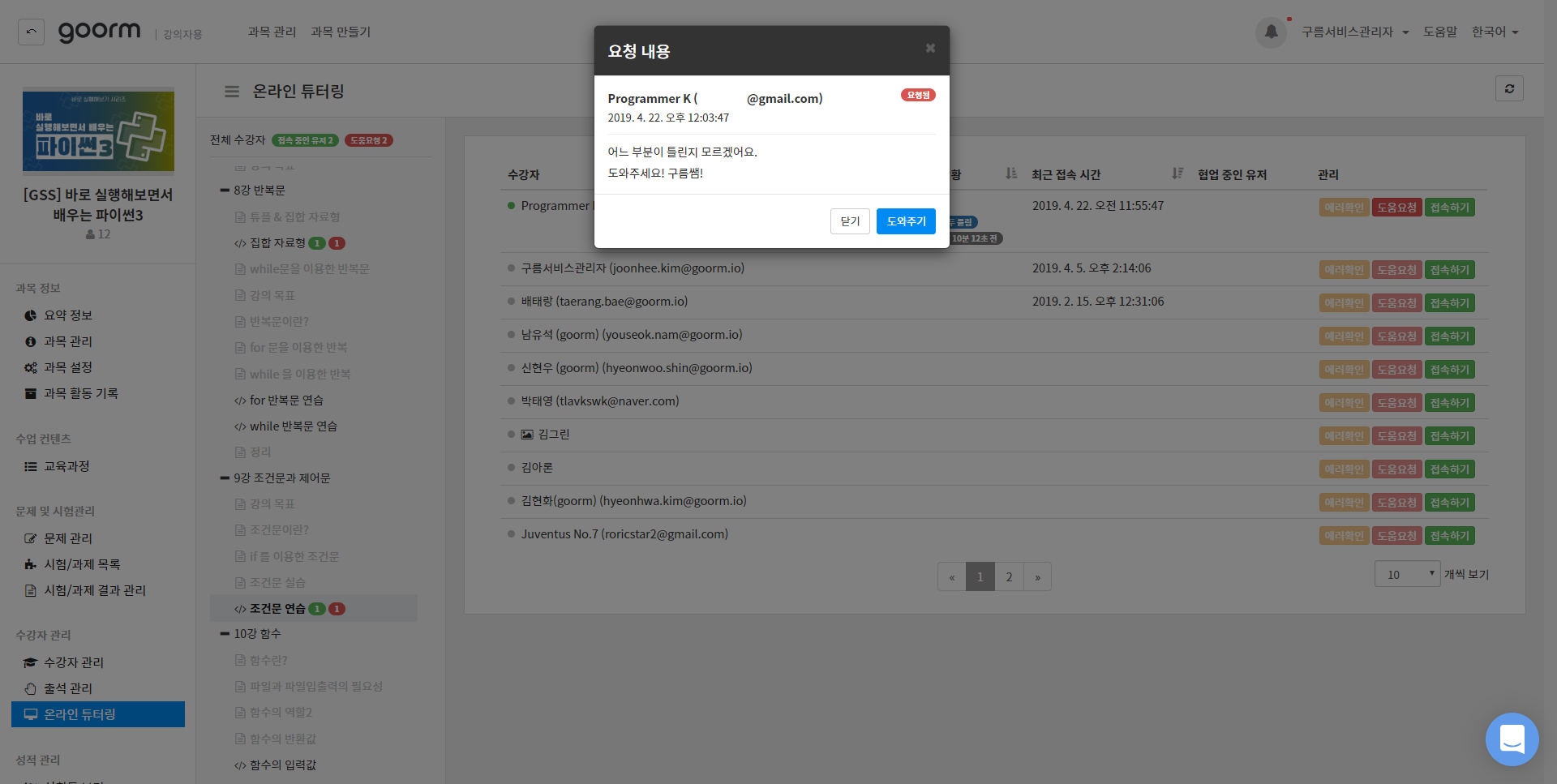Select the 조건문 연습 tree item
The height and width of the screenshot is (784, 1557).
[277, 609]
